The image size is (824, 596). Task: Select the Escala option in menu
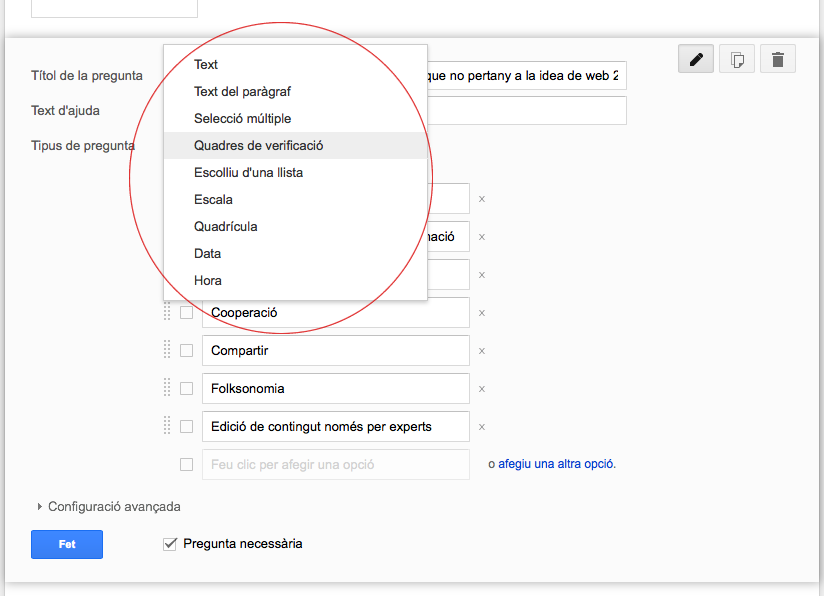(213, 200)
